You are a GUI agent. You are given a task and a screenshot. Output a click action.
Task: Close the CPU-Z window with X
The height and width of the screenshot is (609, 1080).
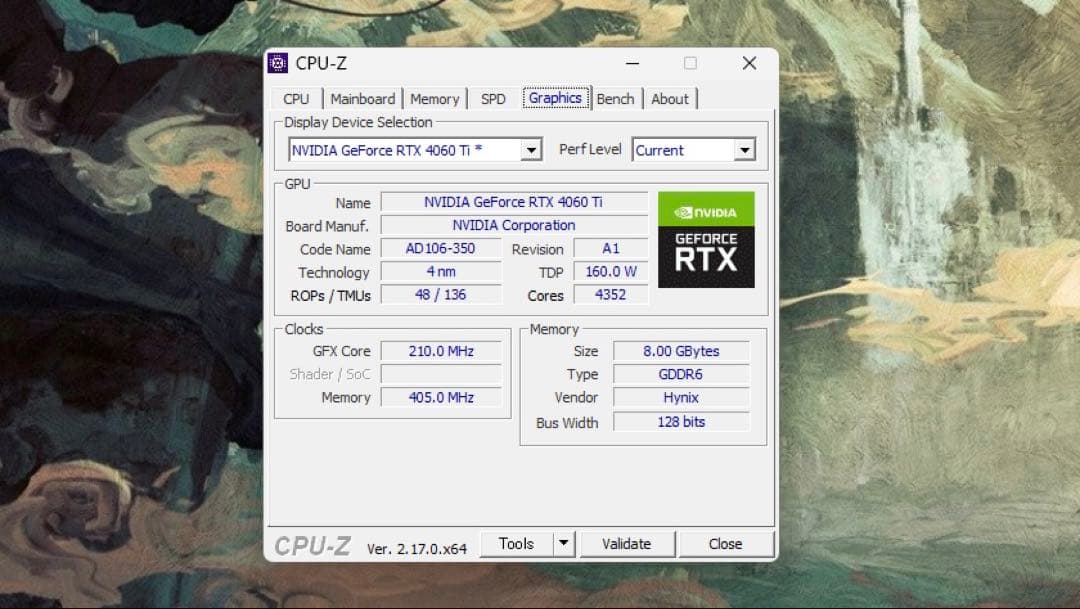[749, 63]
